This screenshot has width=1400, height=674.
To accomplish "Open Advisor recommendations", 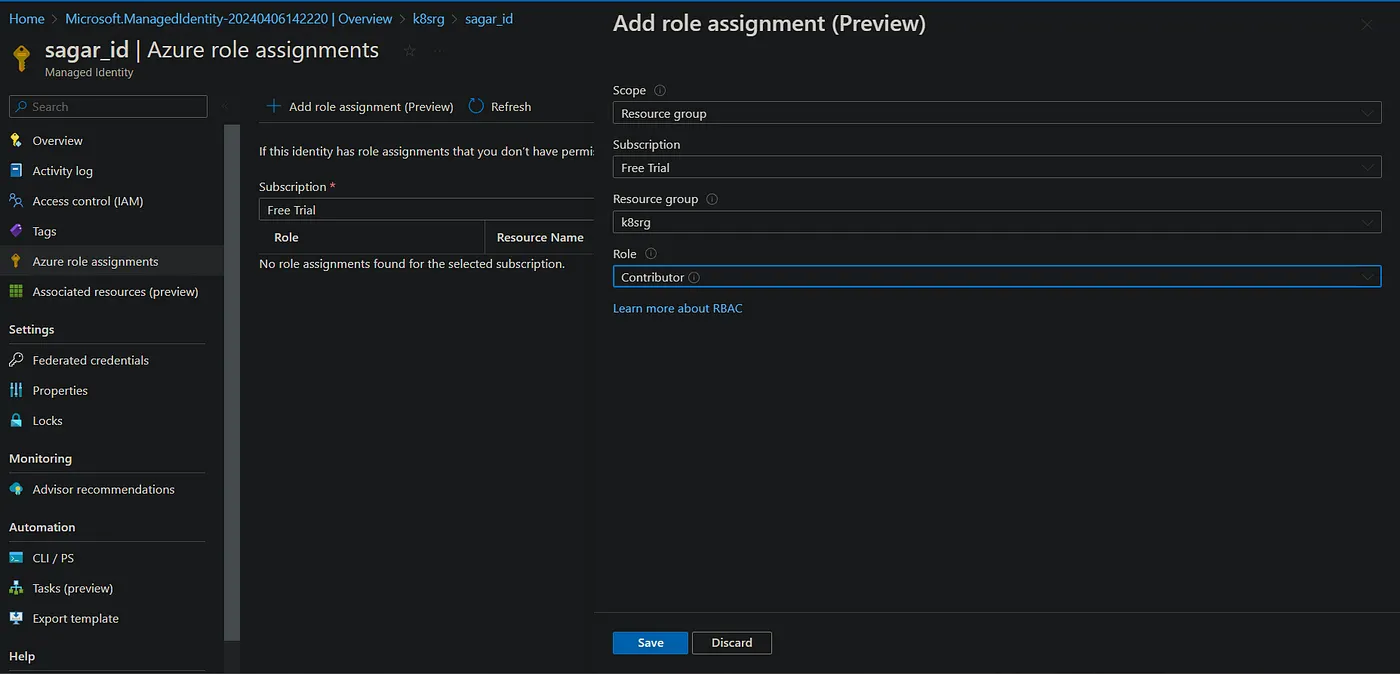I will coord(103,489).
